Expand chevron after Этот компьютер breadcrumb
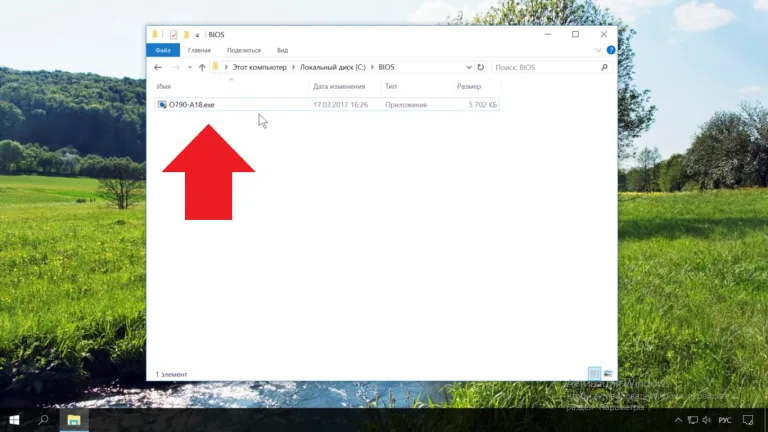 [293, 67]
